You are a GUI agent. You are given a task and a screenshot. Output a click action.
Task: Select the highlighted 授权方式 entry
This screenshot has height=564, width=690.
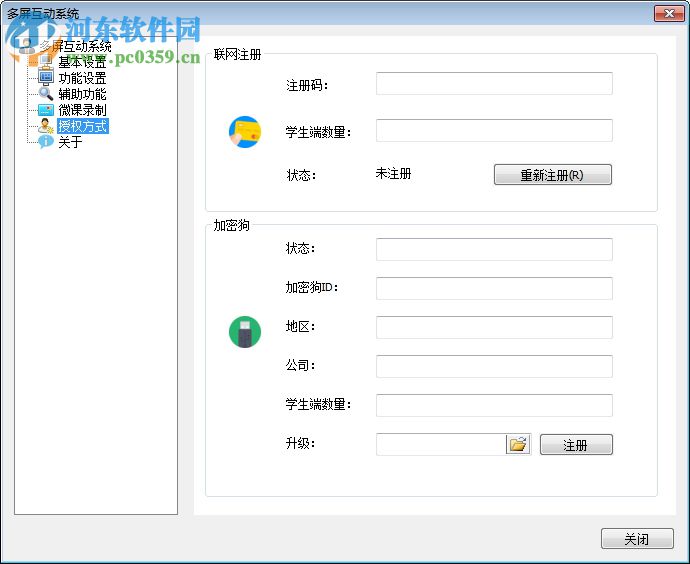pyautogui.click(x=82, y=126)
